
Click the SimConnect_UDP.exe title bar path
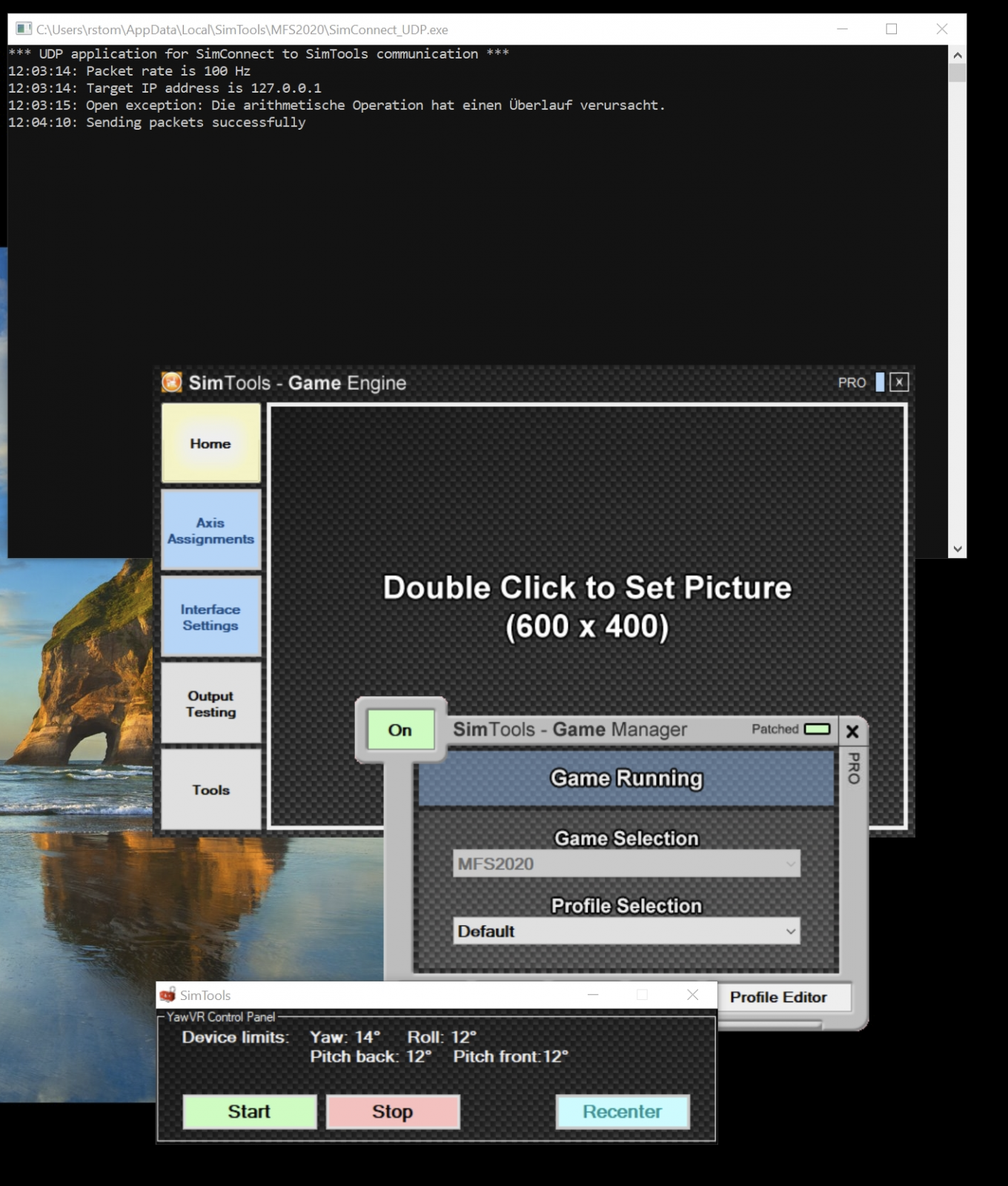[x=242, y=30]
